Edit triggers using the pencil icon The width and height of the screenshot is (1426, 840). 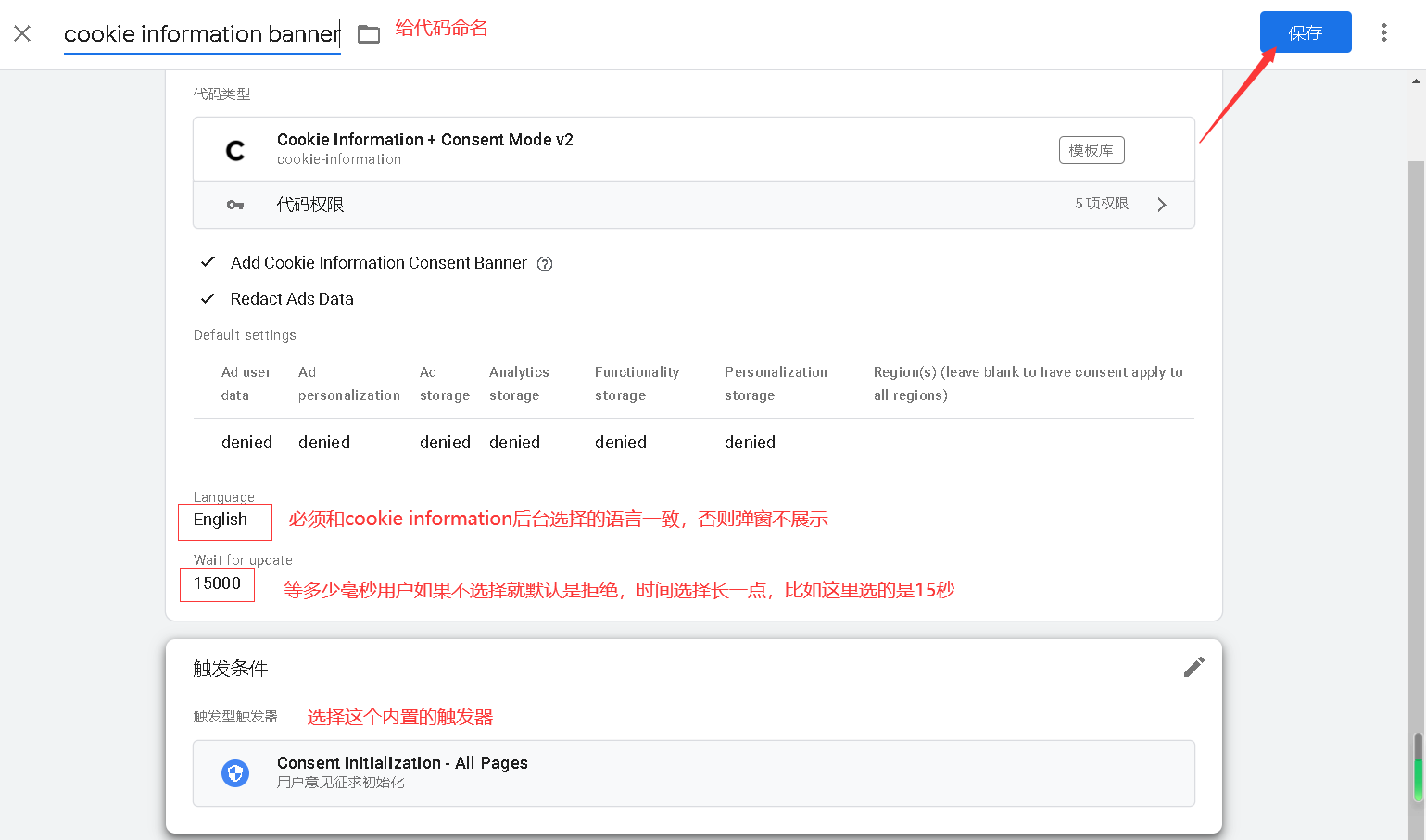click(x=1193, y=667)
